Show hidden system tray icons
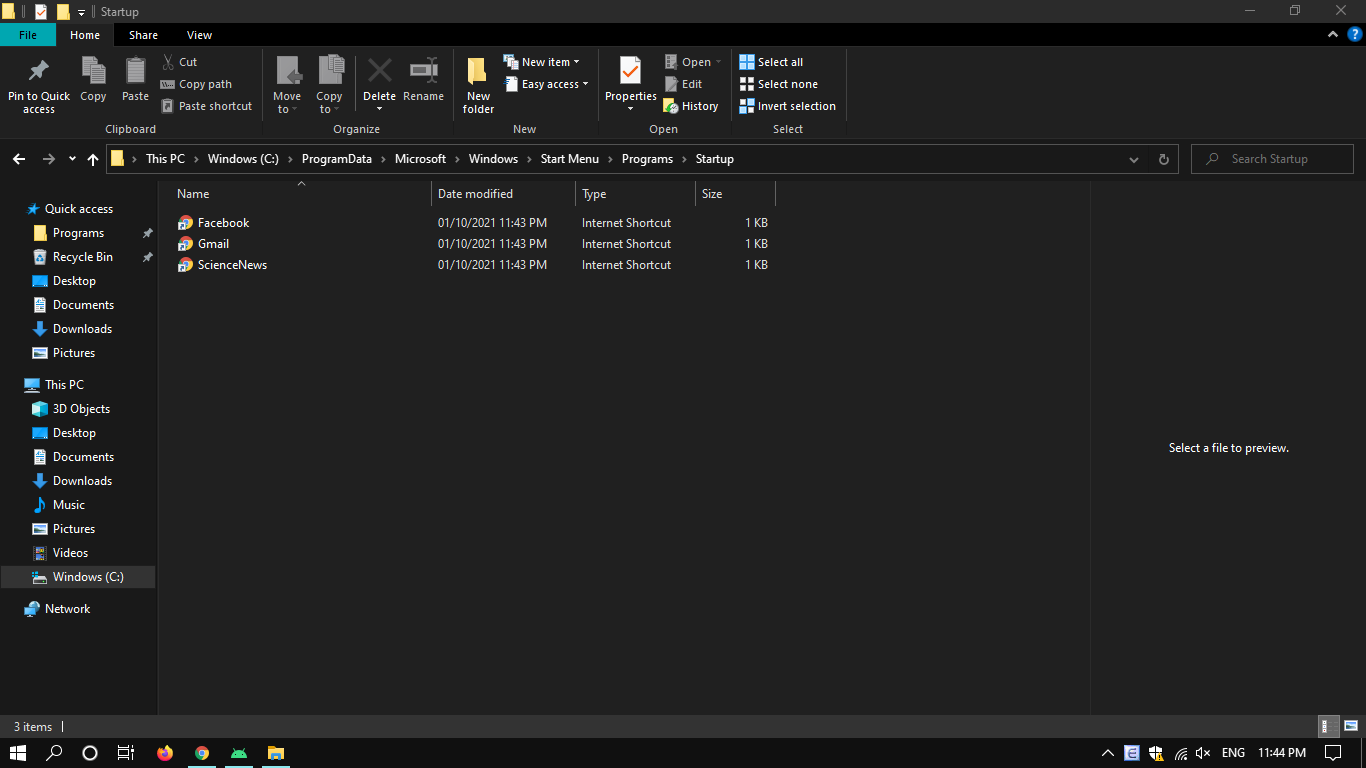 click(x=1107, y=753)
